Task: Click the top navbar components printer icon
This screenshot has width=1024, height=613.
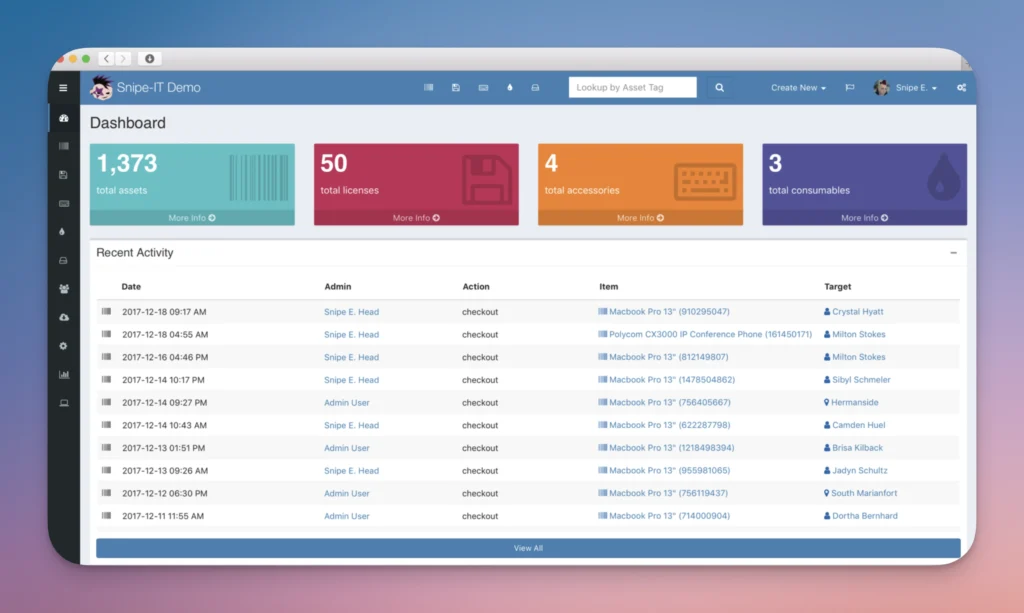Action: [x=535, y=88]
